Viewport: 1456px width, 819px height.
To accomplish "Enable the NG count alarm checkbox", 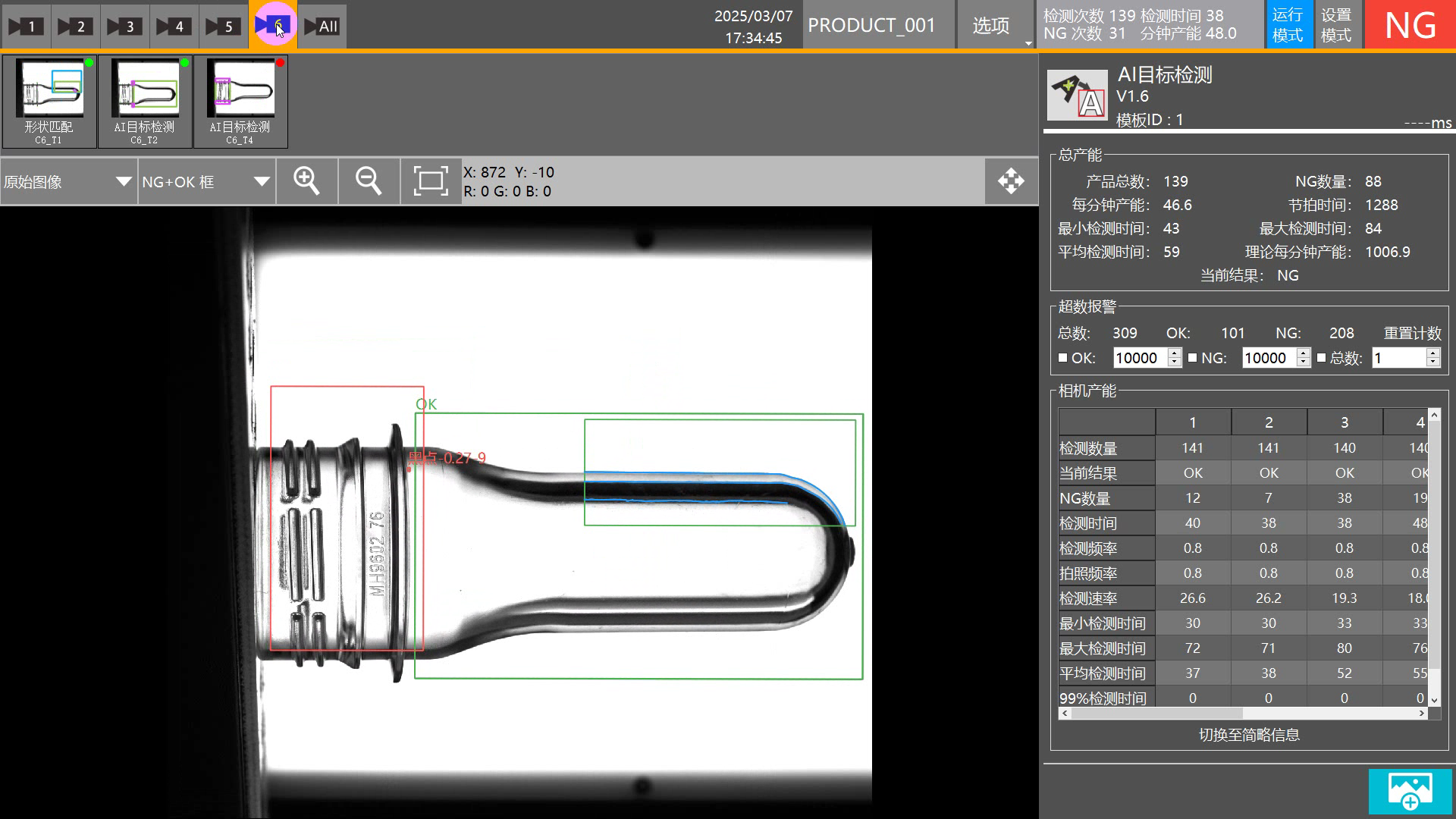I will pos(1193,358).
